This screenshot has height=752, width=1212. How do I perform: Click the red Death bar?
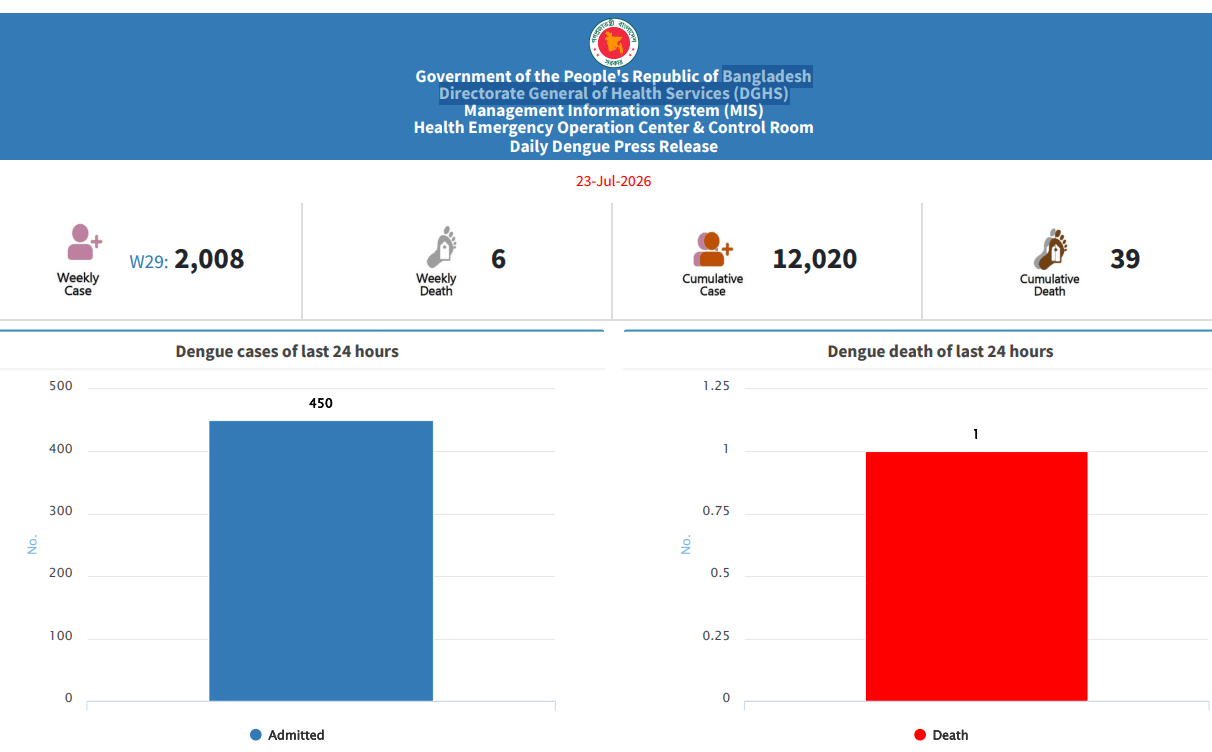[976, 576]
